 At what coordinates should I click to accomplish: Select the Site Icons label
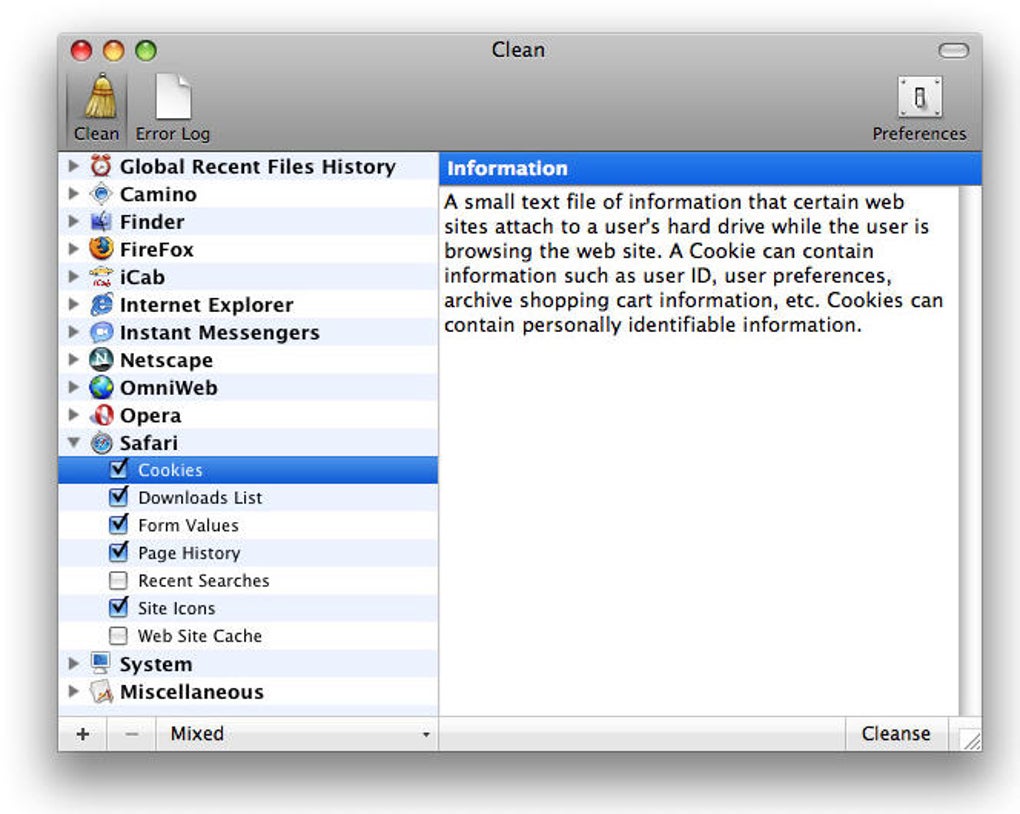pos(176,608)
